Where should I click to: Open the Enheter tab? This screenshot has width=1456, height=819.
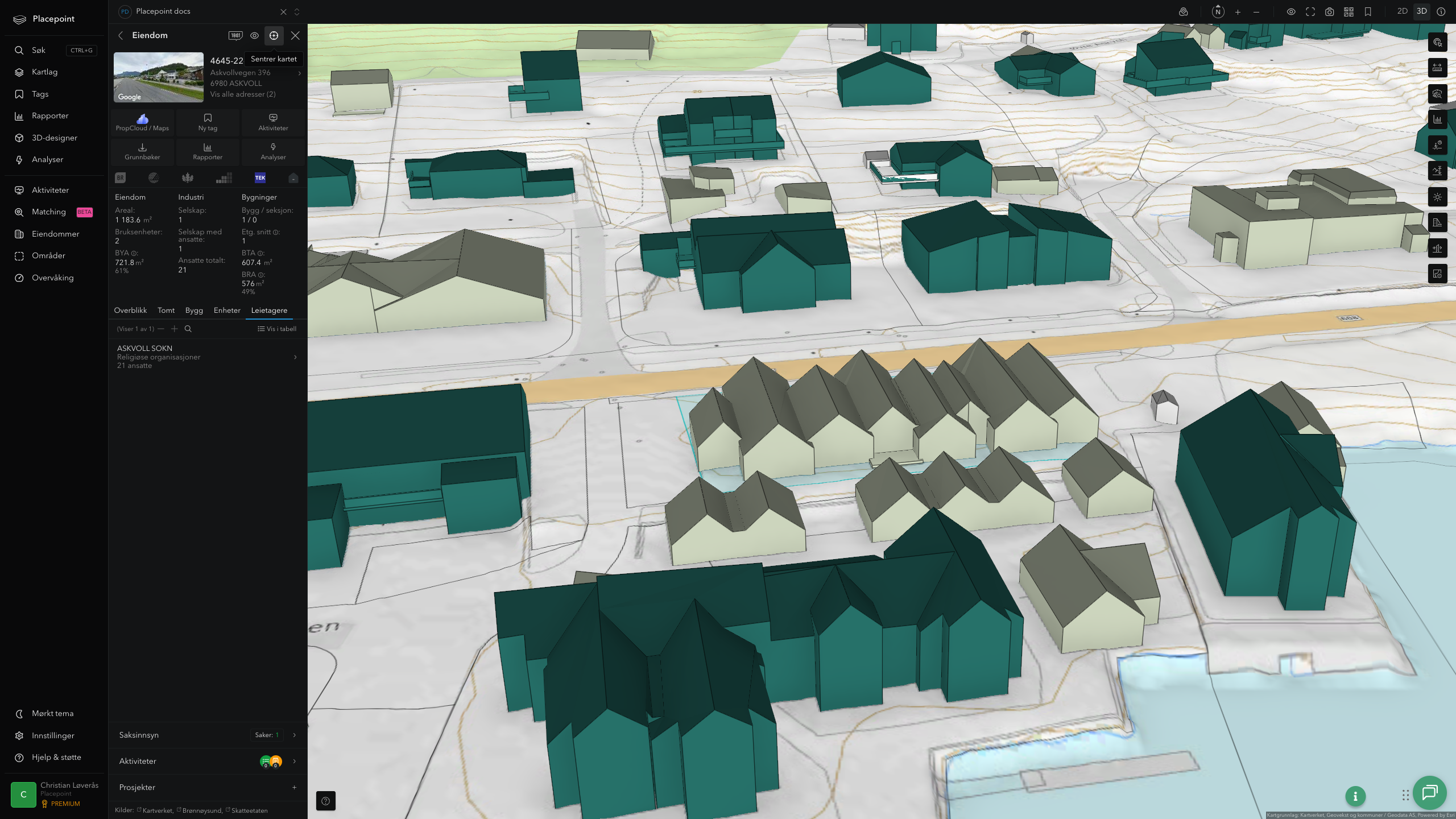[x=227, y=310]
